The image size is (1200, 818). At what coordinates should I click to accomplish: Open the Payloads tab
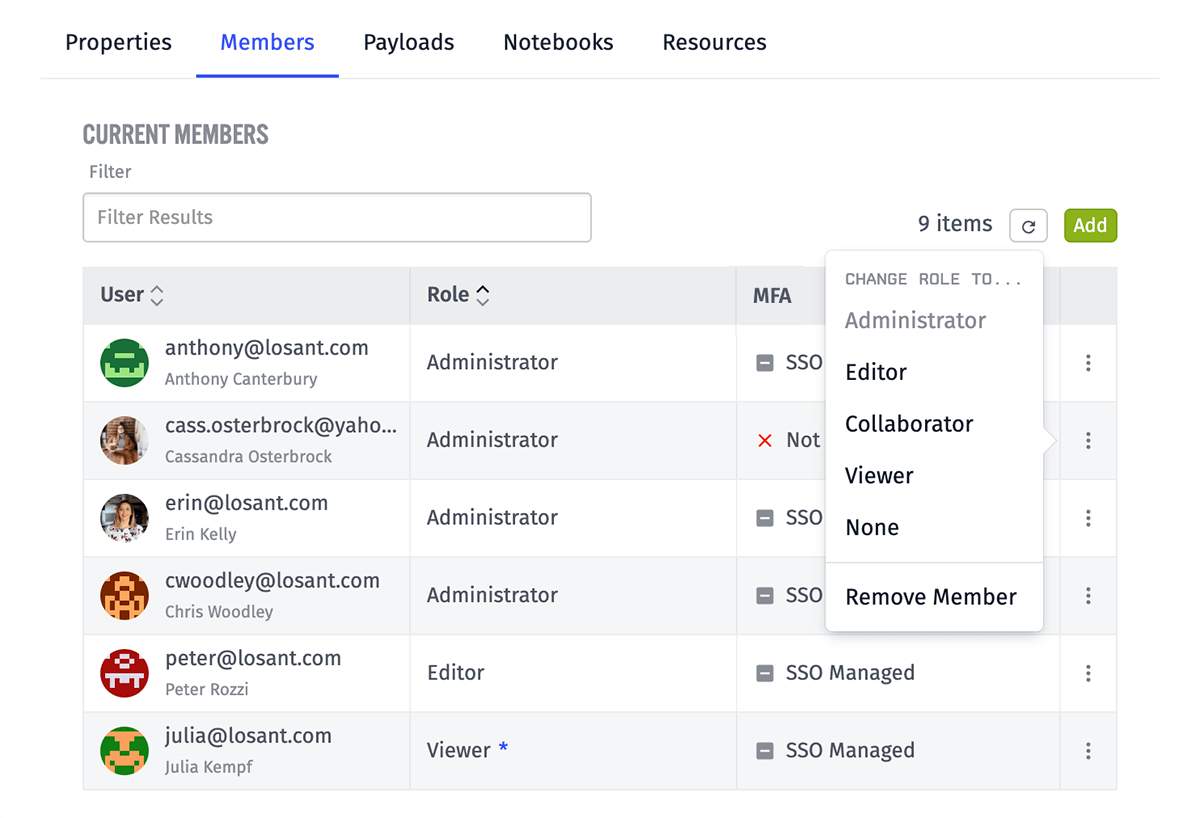408,42
